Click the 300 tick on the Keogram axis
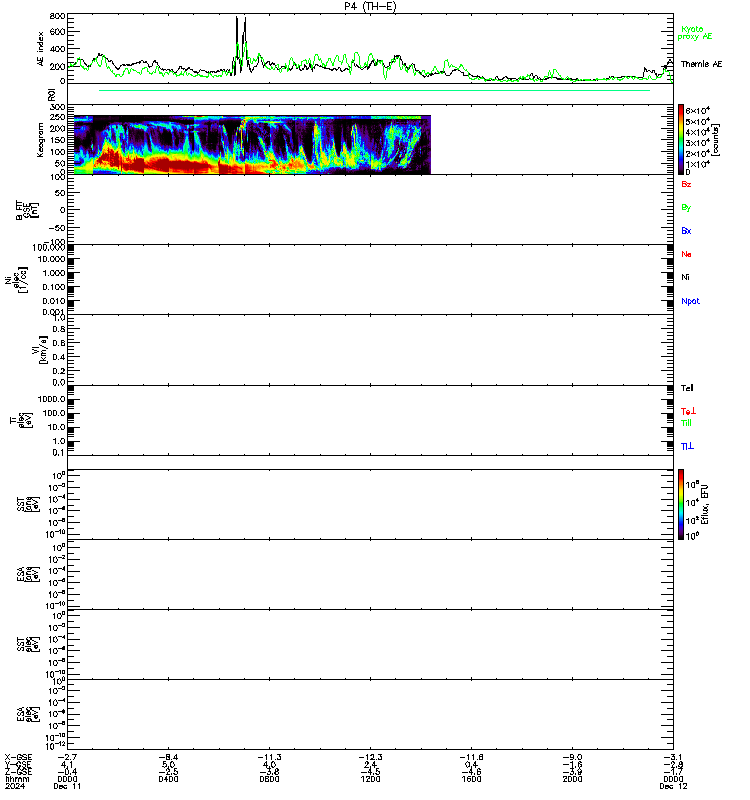The height and width of the screenshot is (800, 750). coord(58,107)
